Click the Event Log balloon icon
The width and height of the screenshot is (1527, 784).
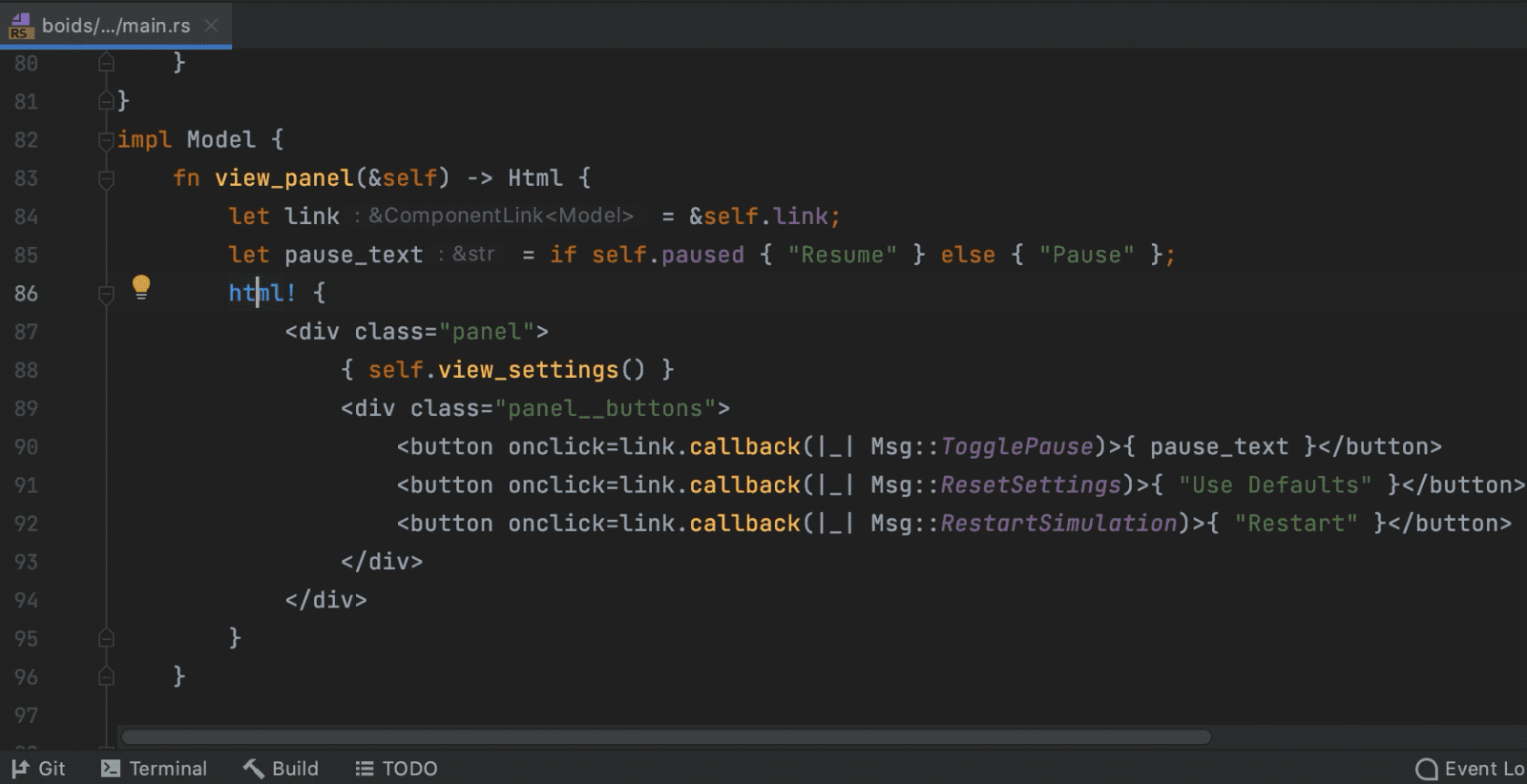click(1426, 769)
